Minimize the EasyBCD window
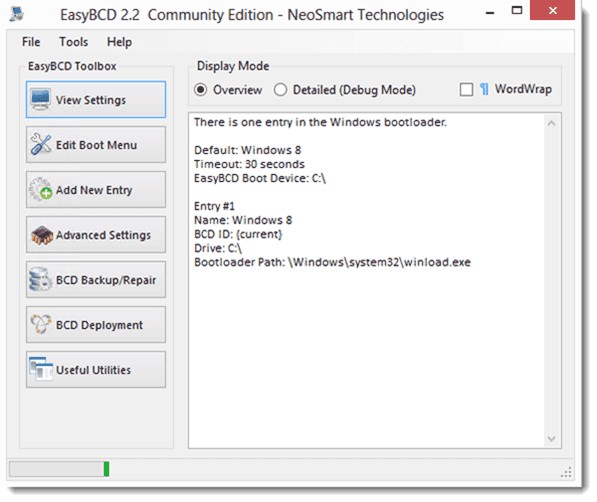 [490, 13]
